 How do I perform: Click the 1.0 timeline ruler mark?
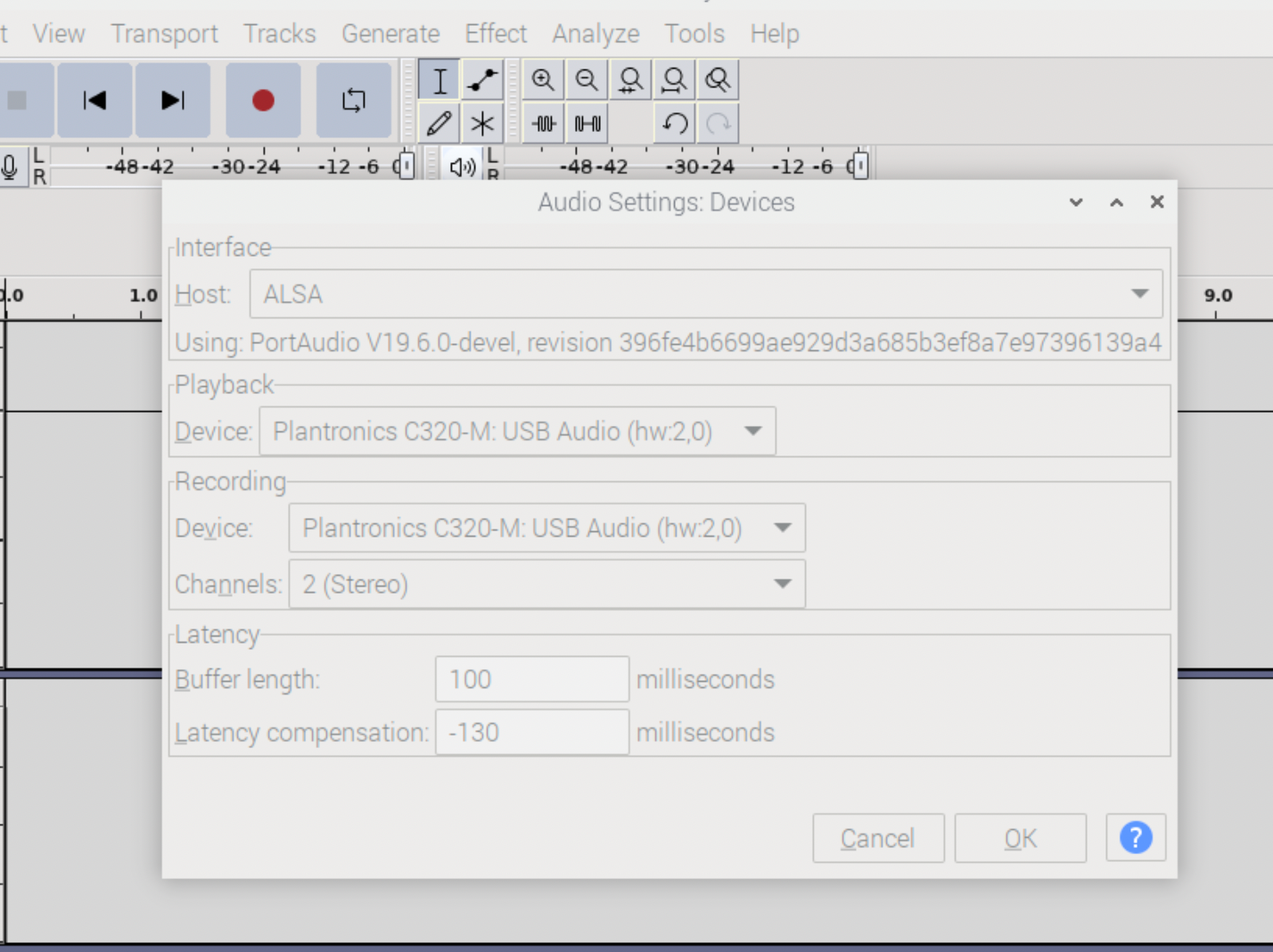click(144, 295)
